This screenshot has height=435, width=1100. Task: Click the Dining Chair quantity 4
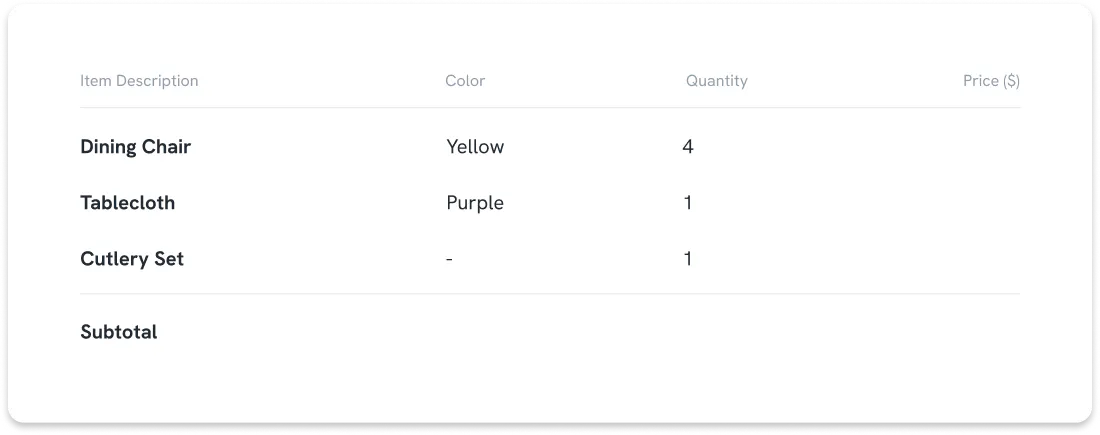click(x=688, y=147)
